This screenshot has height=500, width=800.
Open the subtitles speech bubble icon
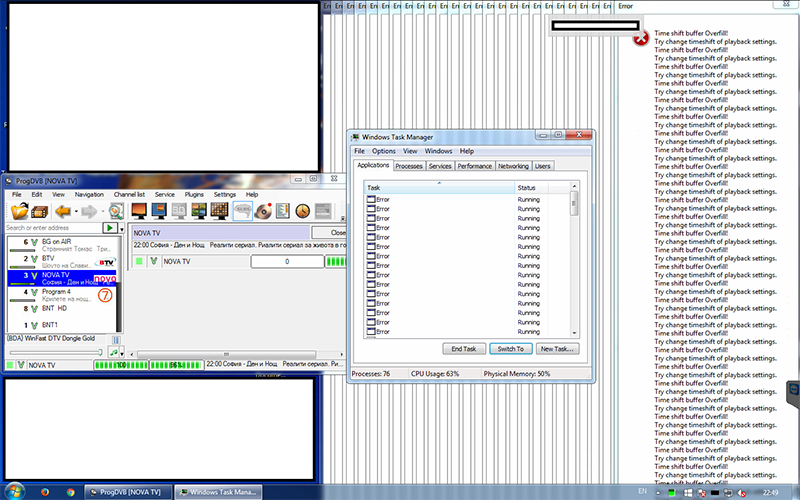coord(242,211)
